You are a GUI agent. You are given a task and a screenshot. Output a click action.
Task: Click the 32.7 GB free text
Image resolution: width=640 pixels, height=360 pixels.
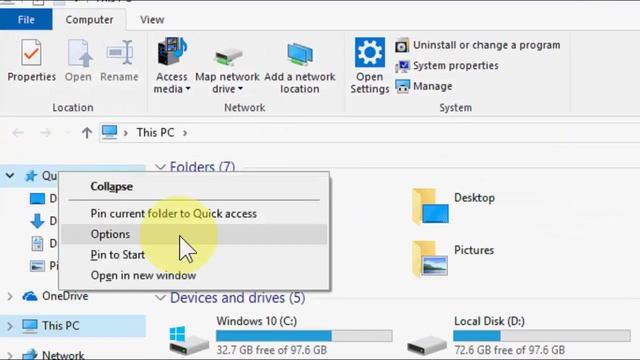[x=271, y=350]
